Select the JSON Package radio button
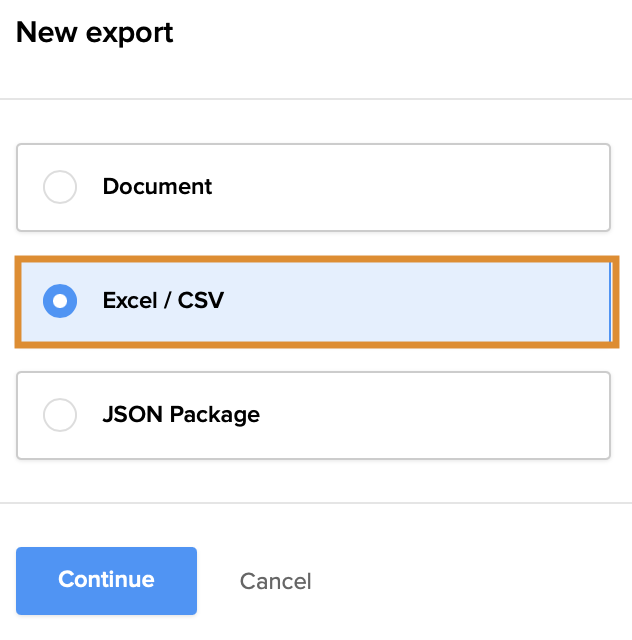Viewport: 632px width, 640px height. 60,415
